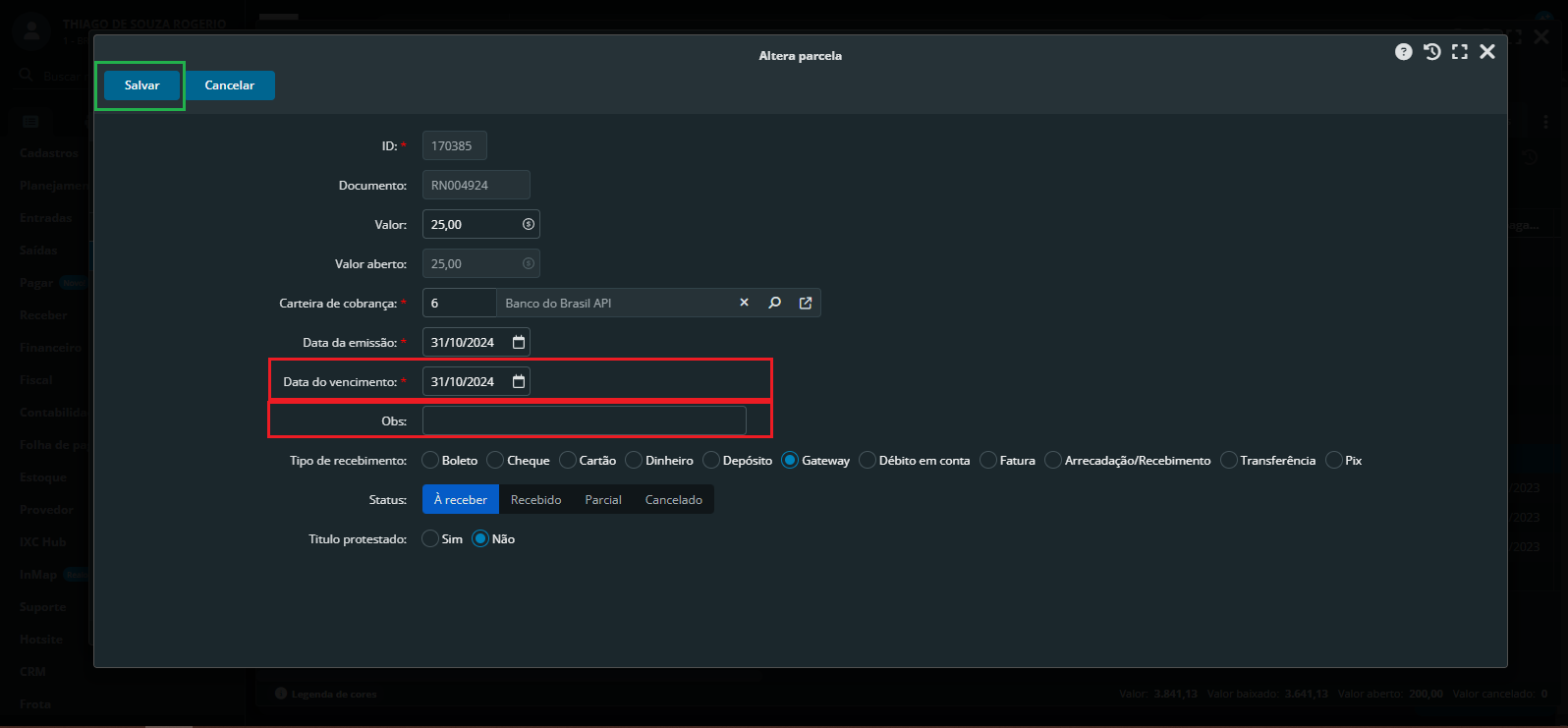Set status to Recebido
This screenshot has width=1568, height=728.
coord(535,499)
